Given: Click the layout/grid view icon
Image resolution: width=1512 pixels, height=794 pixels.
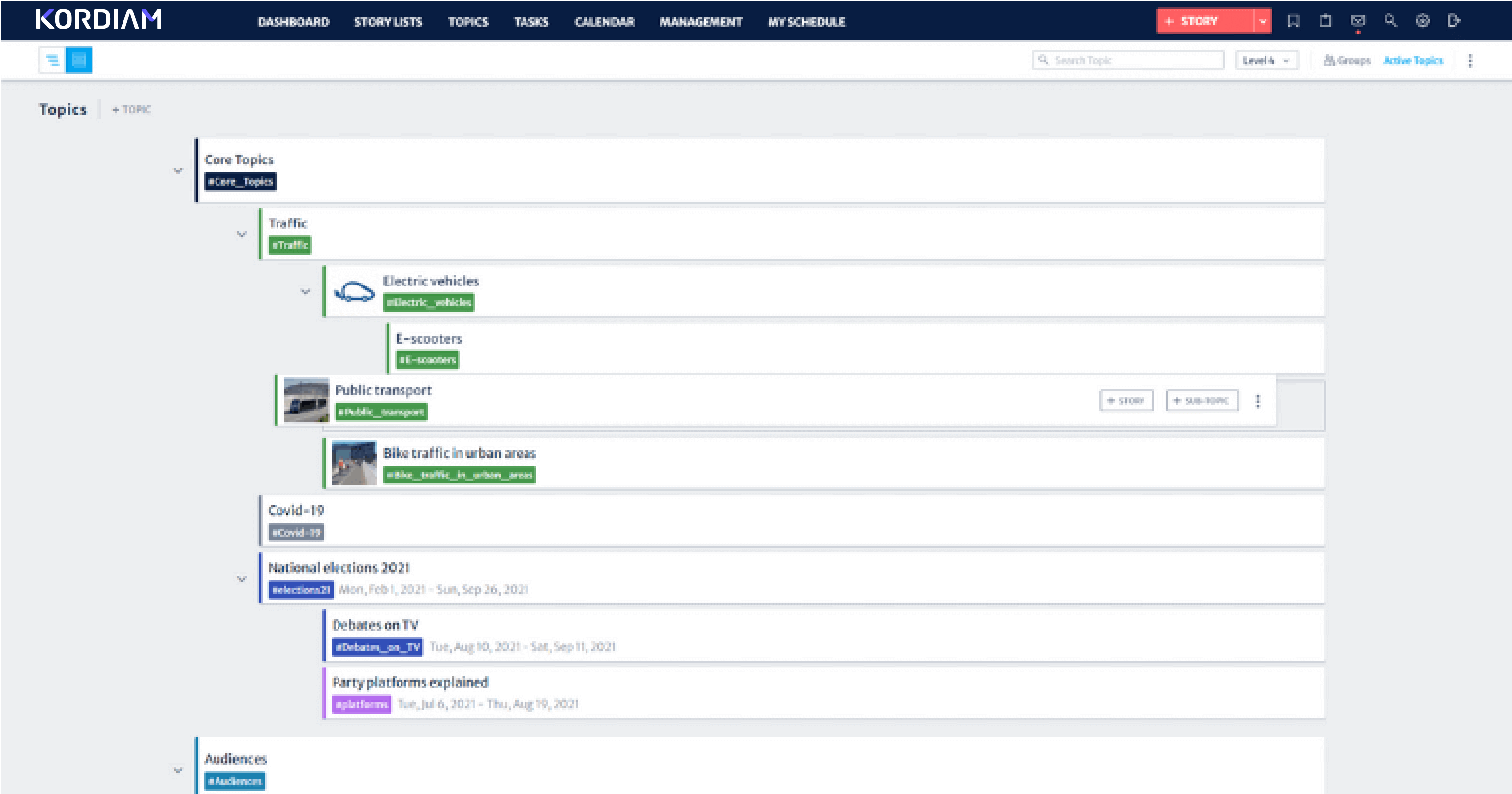Looking at the screenshot, I should [x=78, y=60].
